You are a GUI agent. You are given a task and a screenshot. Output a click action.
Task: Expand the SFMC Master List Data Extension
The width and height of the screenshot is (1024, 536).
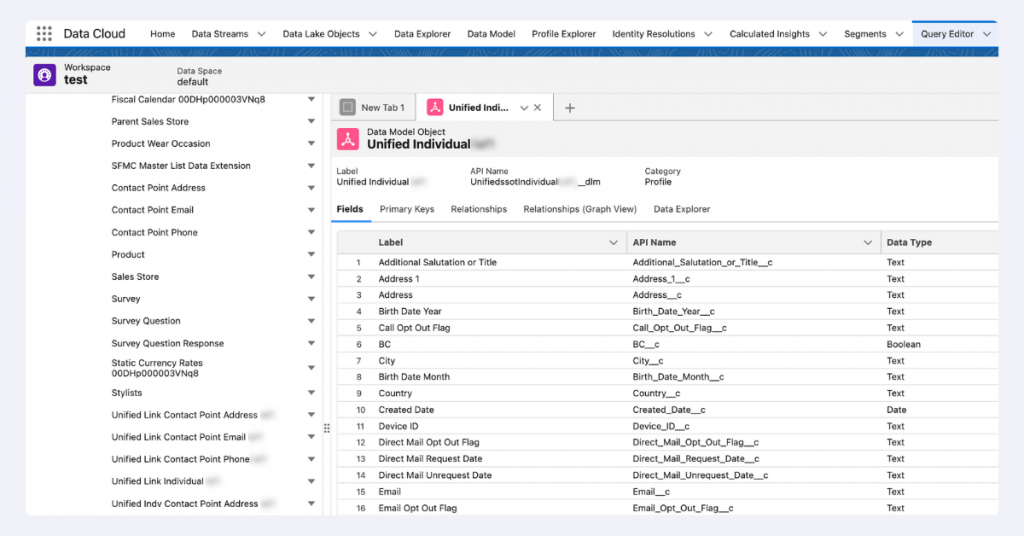(312, 166)
